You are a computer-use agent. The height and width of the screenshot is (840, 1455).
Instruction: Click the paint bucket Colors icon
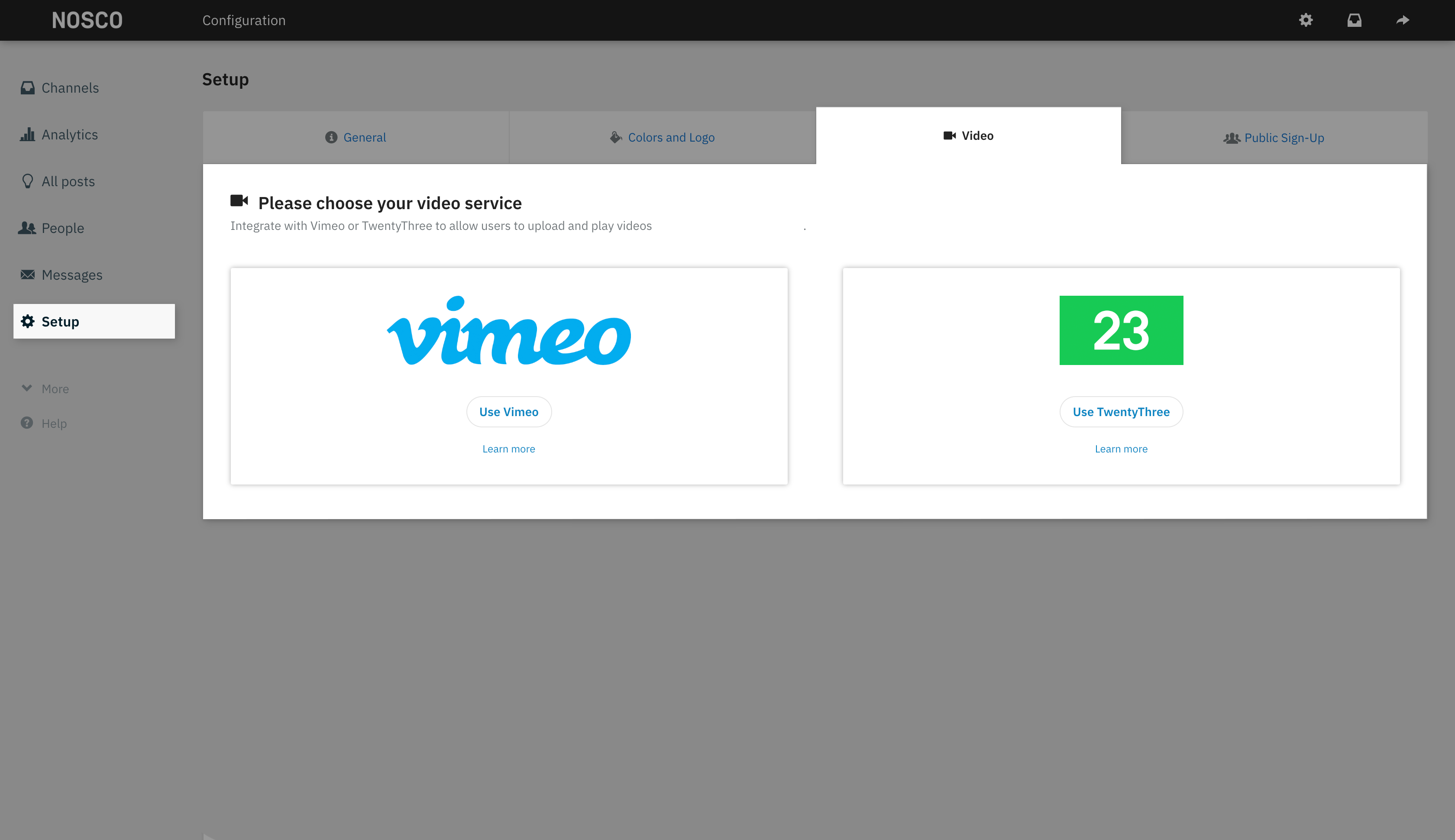pyautogui.click(x=616, y=137)
